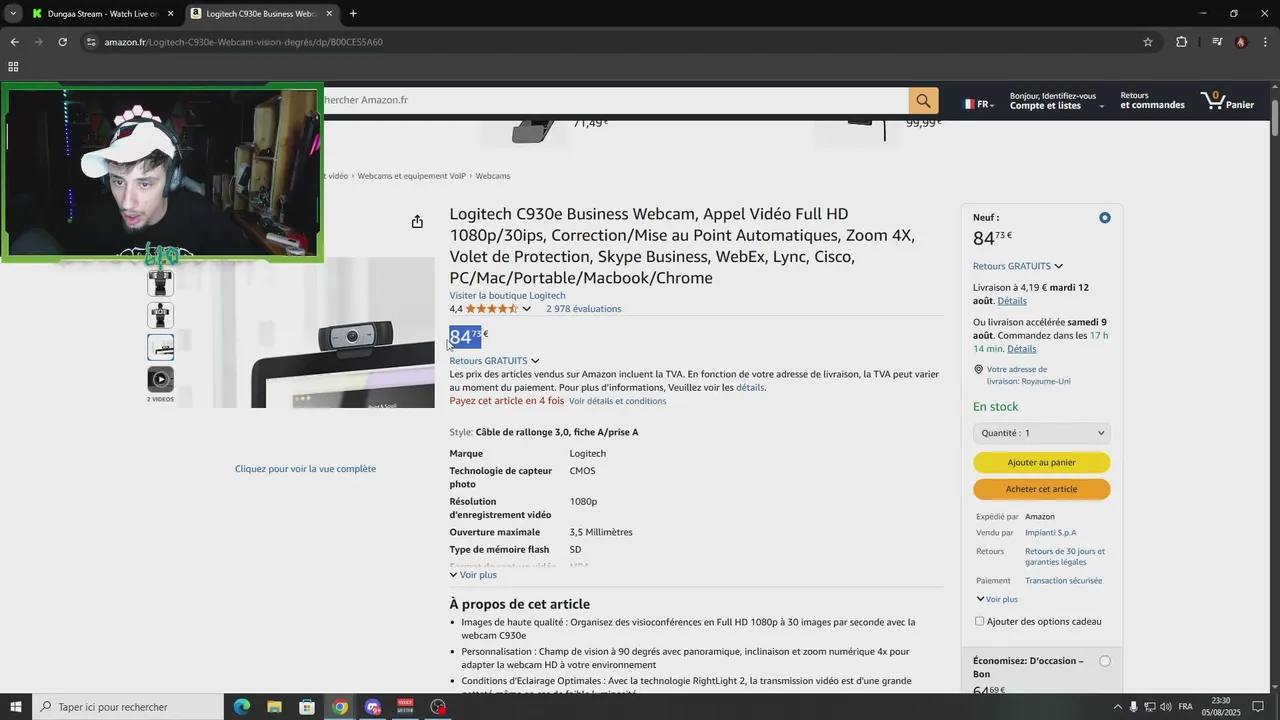
Task: Click Cliquez pour voir la vue complète
Action: click(x=305, y=469)
